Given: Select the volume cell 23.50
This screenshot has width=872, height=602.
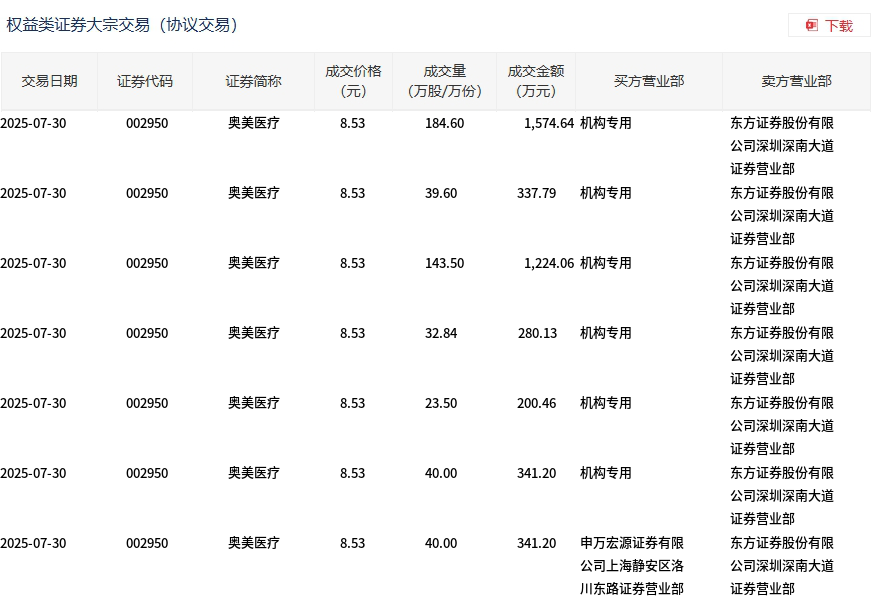Looking at the screenshot, I should point(441,403).
